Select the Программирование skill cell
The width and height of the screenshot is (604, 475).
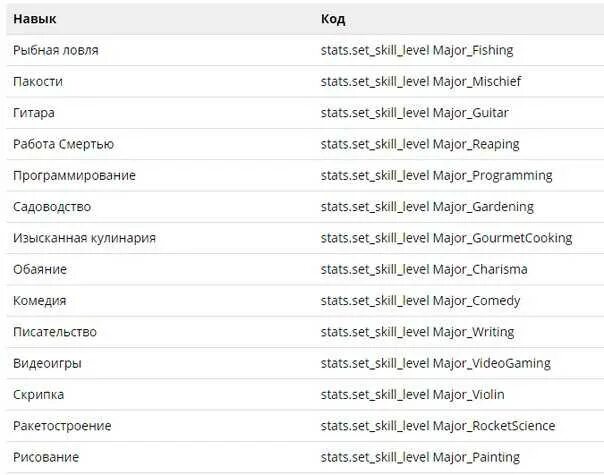tap(74, 176)
